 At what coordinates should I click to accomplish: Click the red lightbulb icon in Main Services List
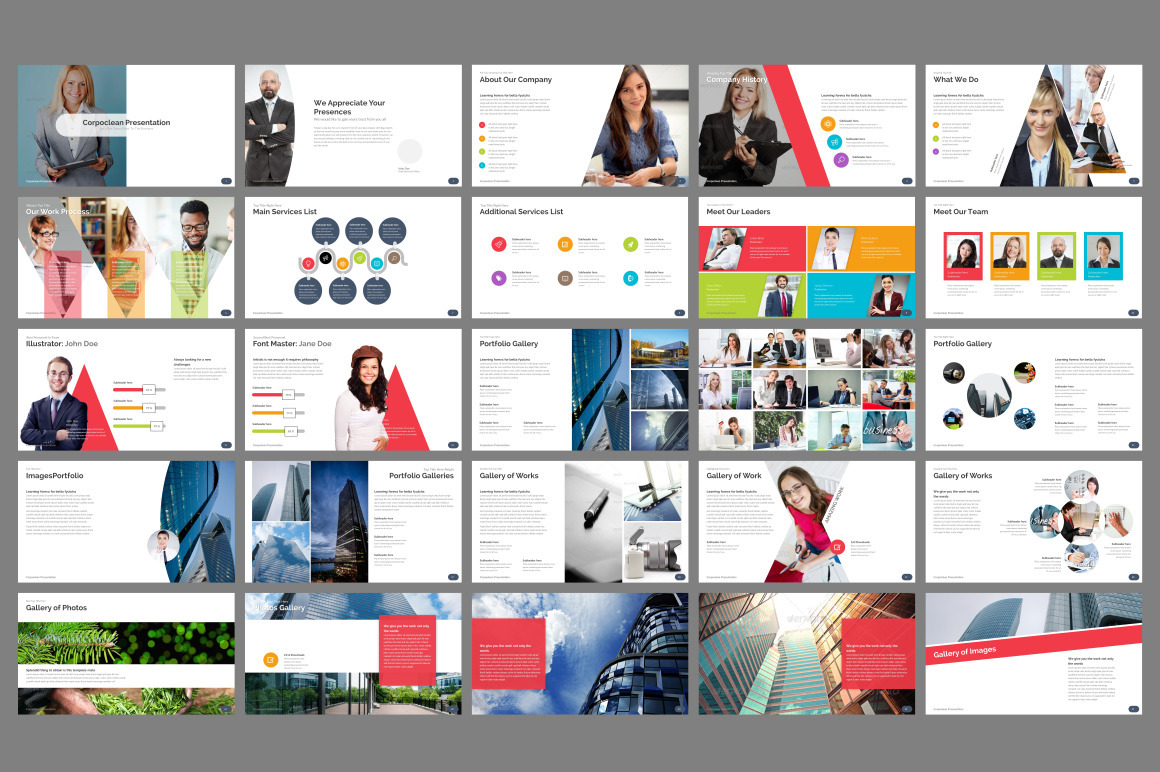(x=307, y=262)
